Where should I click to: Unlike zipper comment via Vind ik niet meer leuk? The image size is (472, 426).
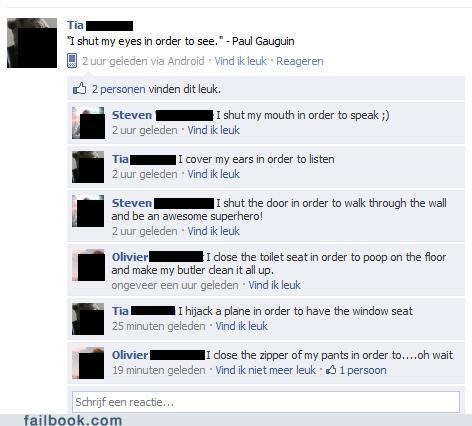(x=265, y=370)
